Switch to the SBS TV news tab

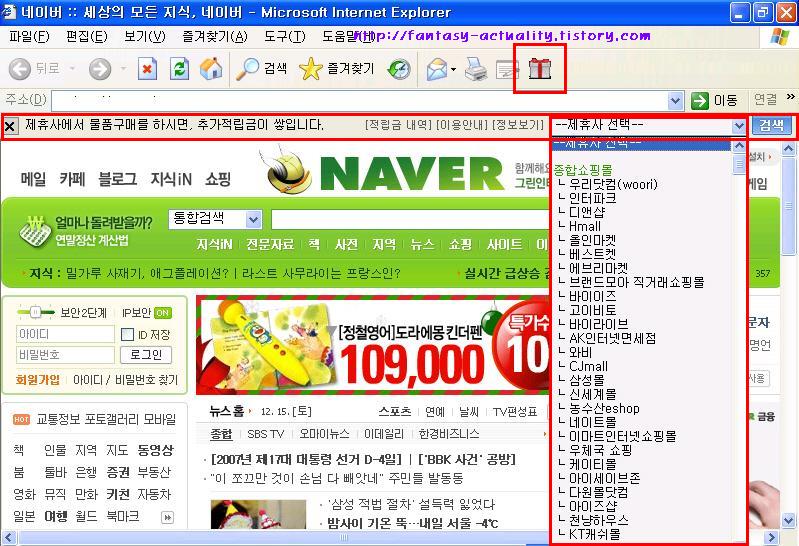click(265, 434)
